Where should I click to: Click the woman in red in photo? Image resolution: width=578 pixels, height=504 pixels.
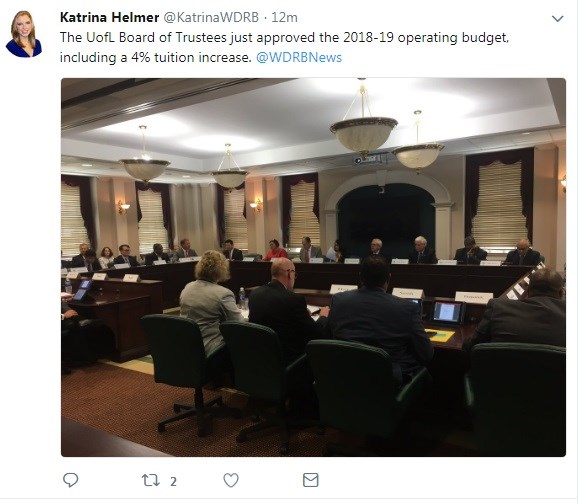275,251
